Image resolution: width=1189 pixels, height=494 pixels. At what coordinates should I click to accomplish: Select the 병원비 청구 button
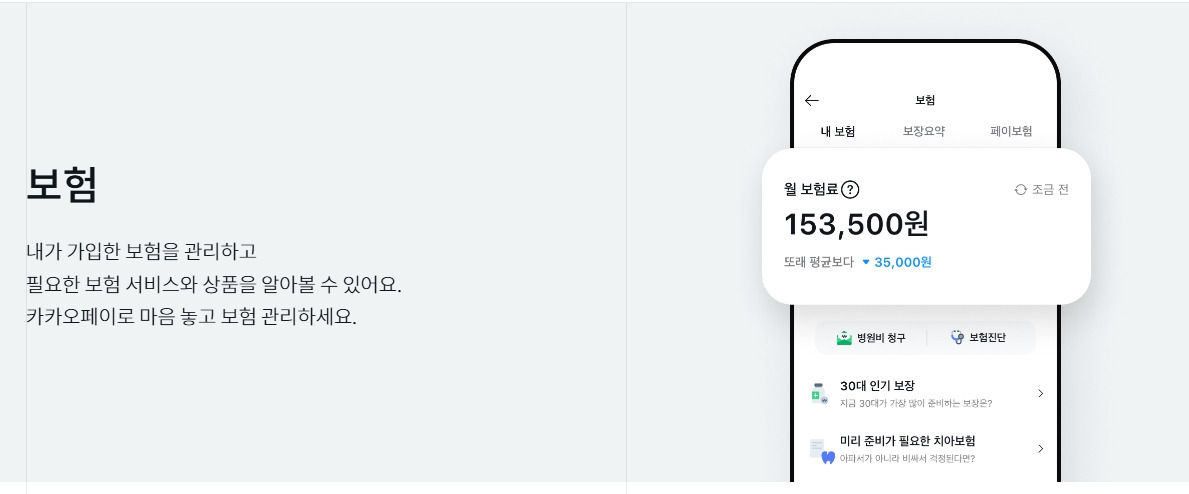(871, 338)
